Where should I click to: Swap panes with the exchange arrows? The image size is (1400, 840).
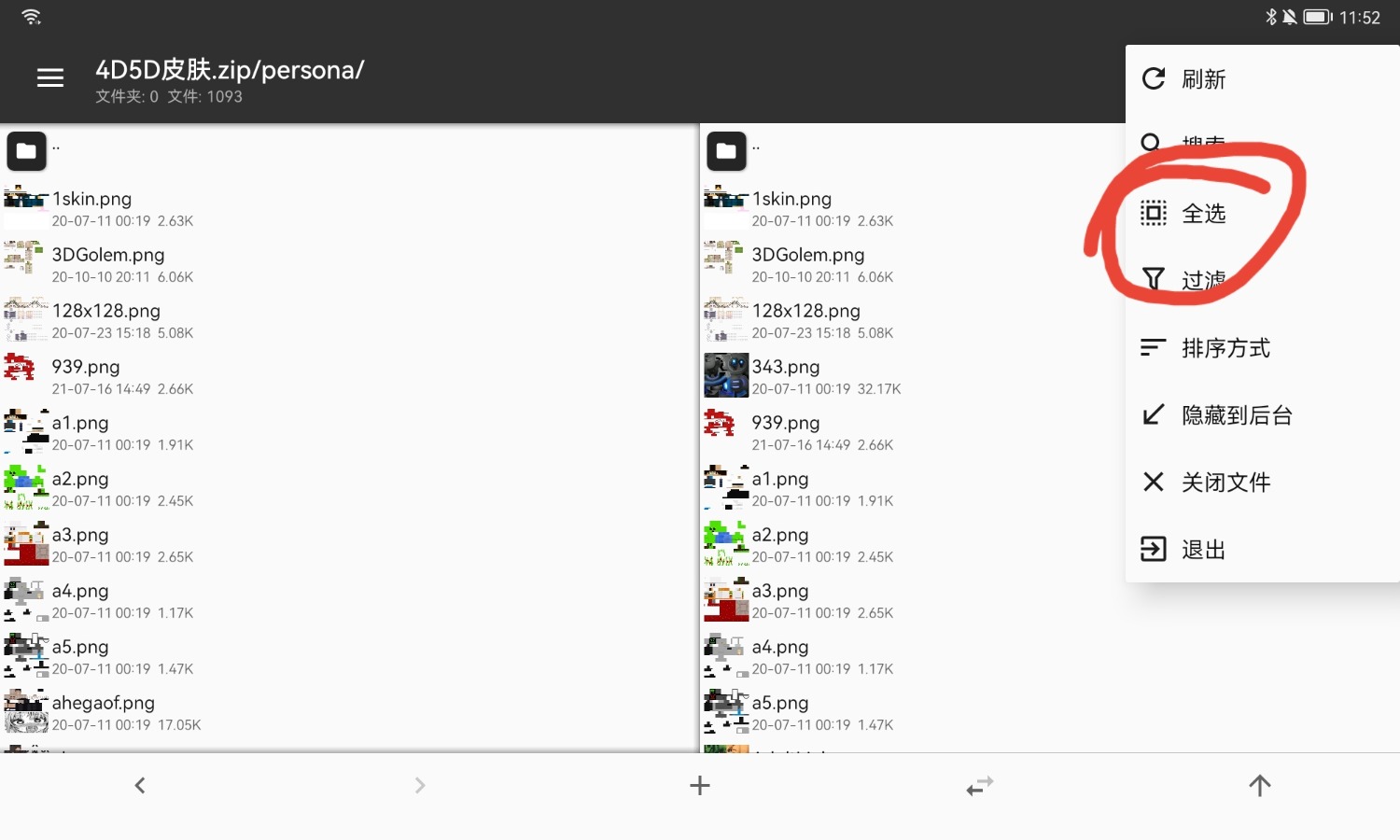coord(980,786)
